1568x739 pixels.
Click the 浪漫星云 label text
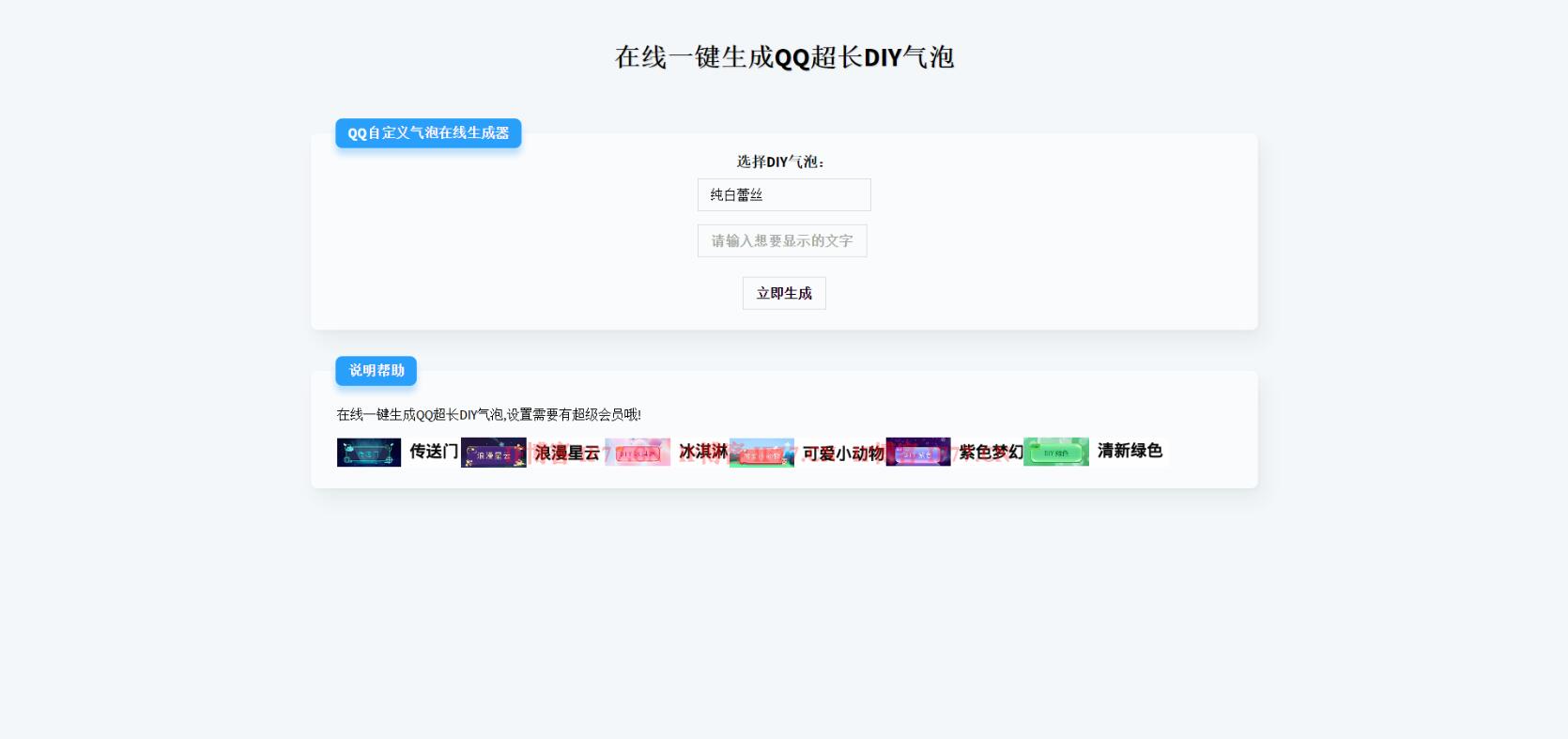(567, 453)
